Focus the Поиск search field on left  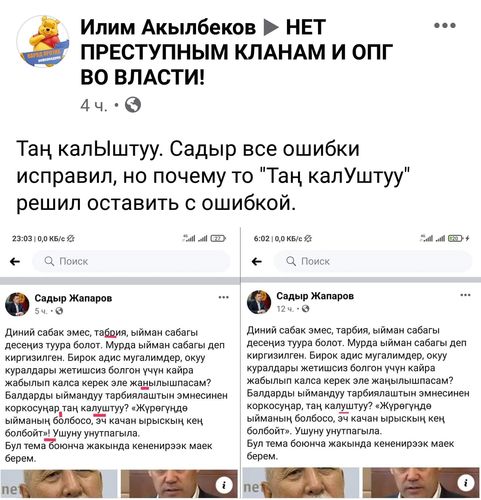131,262
